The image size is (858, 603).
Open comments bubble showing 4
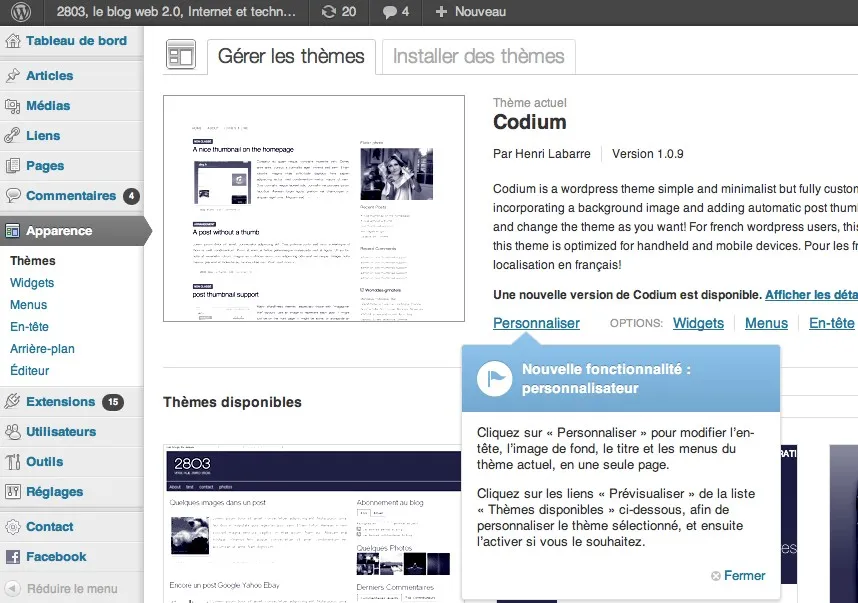389,12
